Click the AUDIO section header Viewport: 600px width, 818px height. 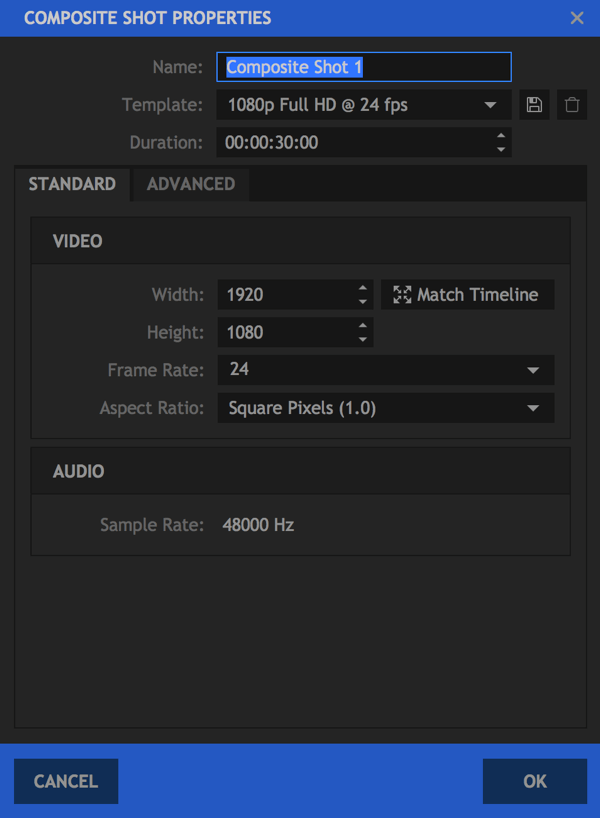300,471
